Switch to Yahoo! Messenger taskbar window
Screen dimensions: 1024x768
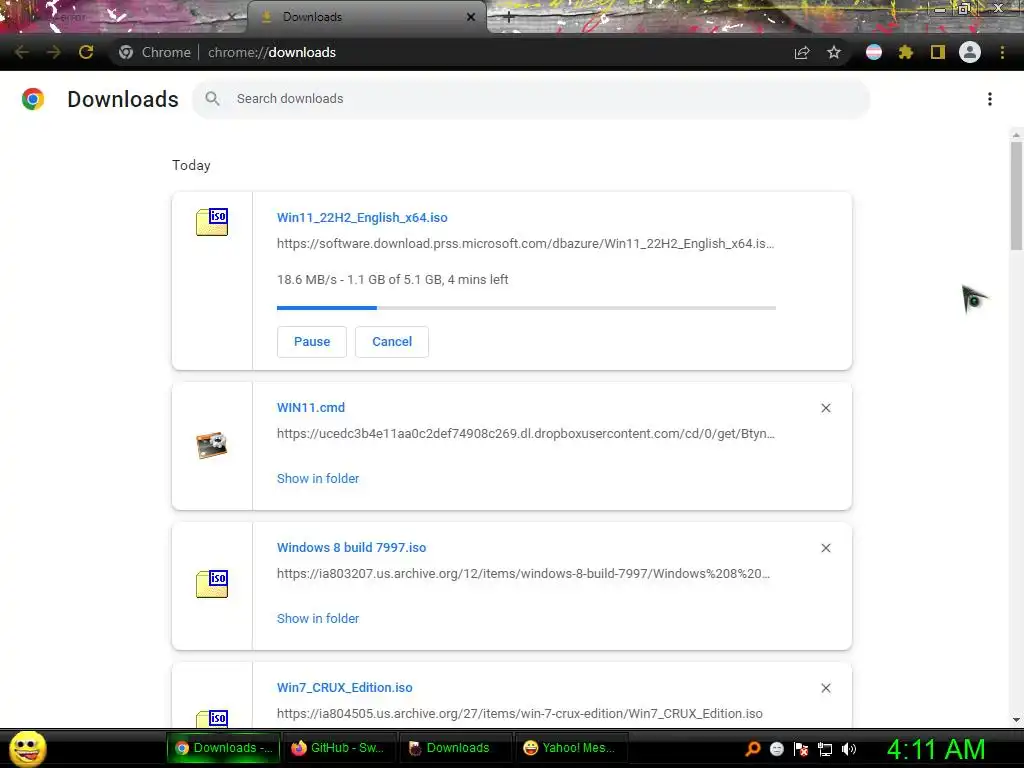(x=571, y=748)
